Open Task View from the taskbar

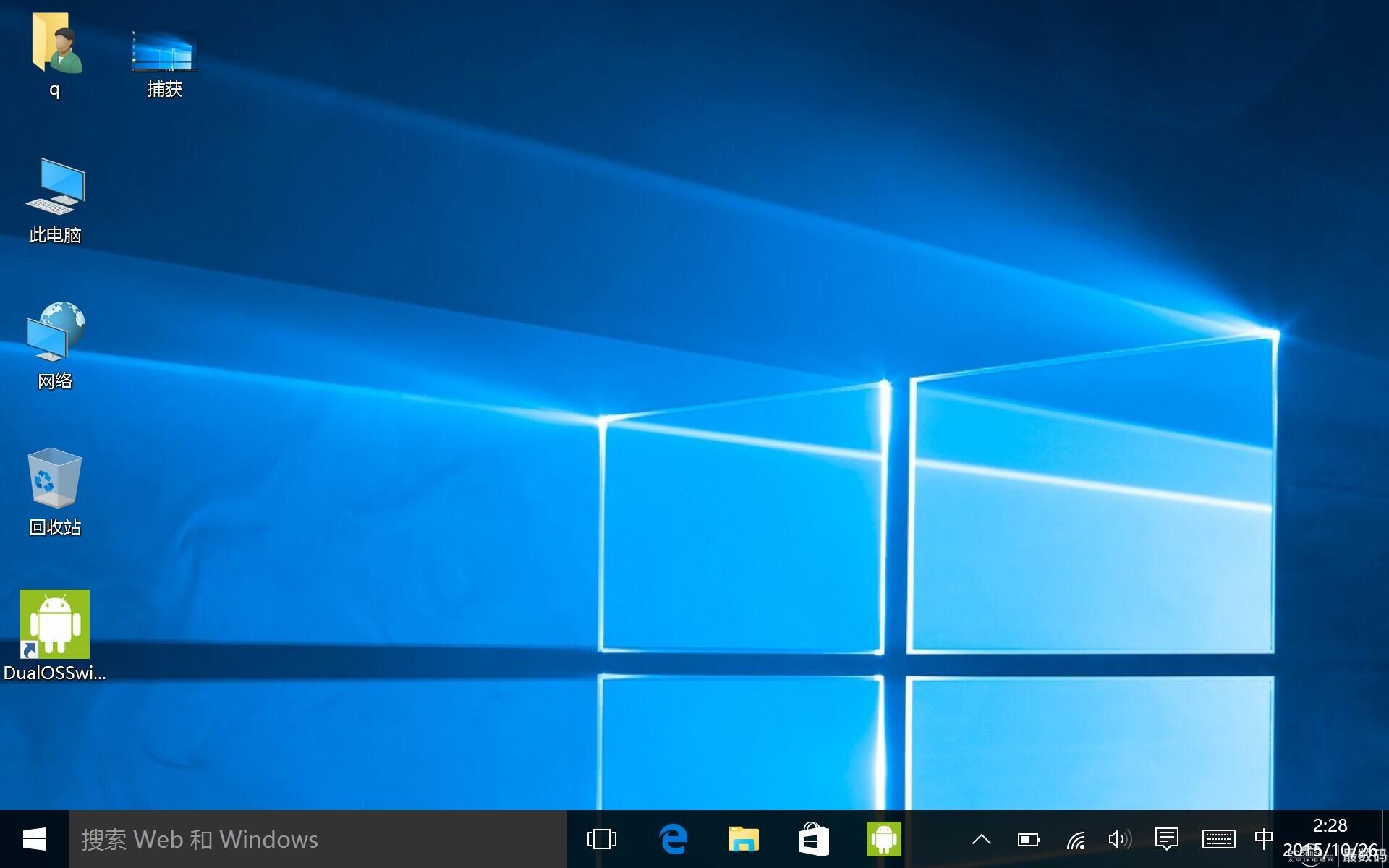(x=601, y=839)
